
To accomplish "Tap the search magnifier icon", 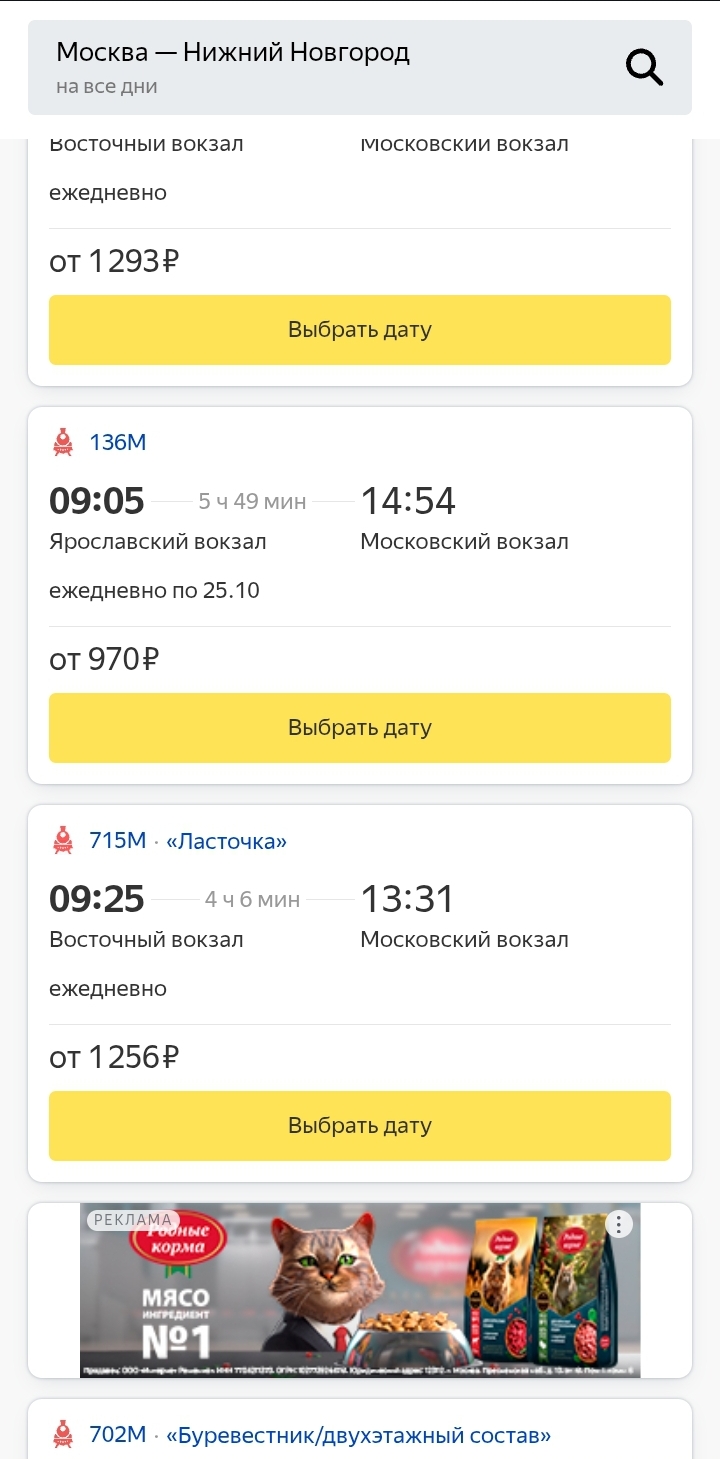I will click(644, 68).
